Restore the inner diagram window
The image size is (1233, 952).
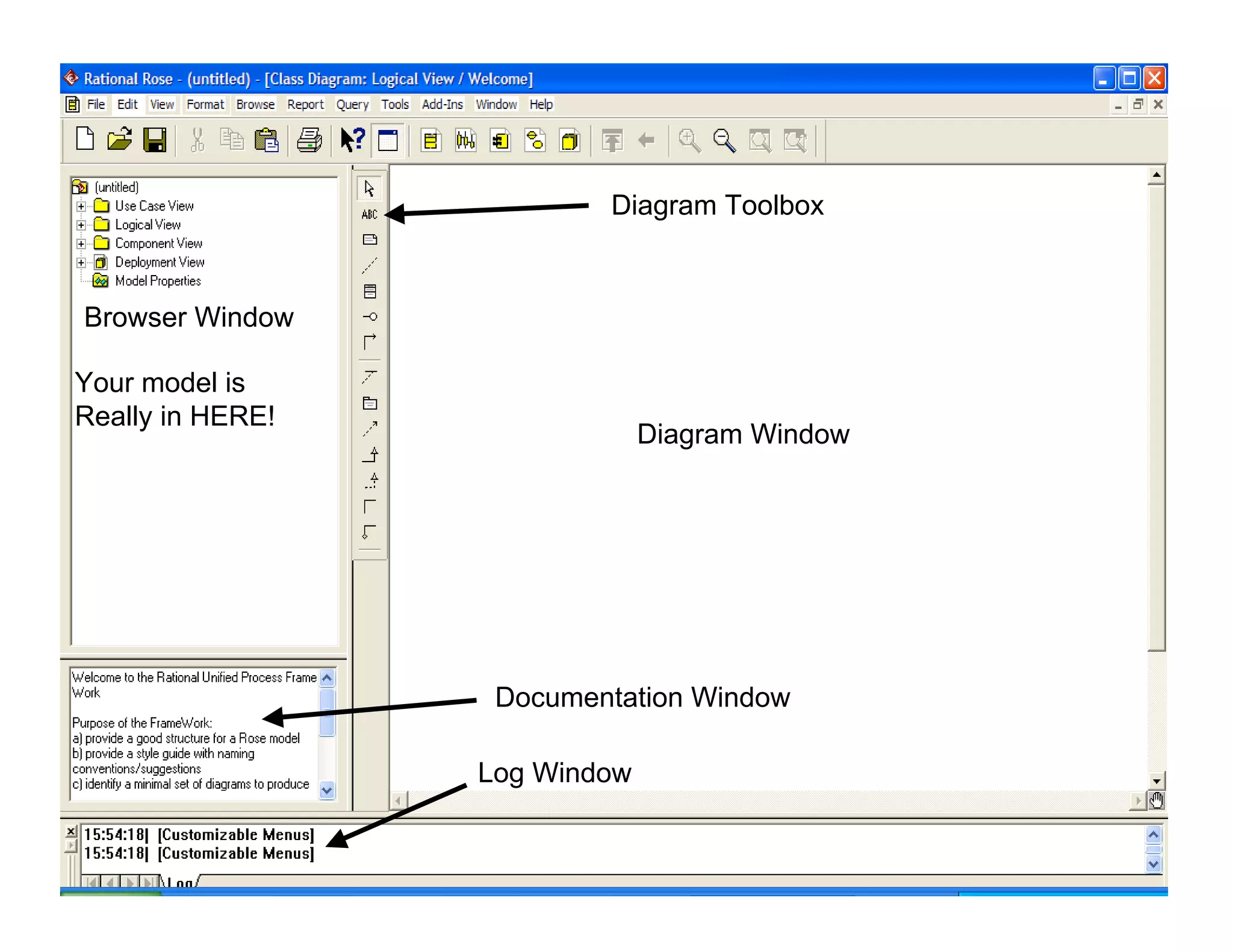click(x=1137, y=105)
